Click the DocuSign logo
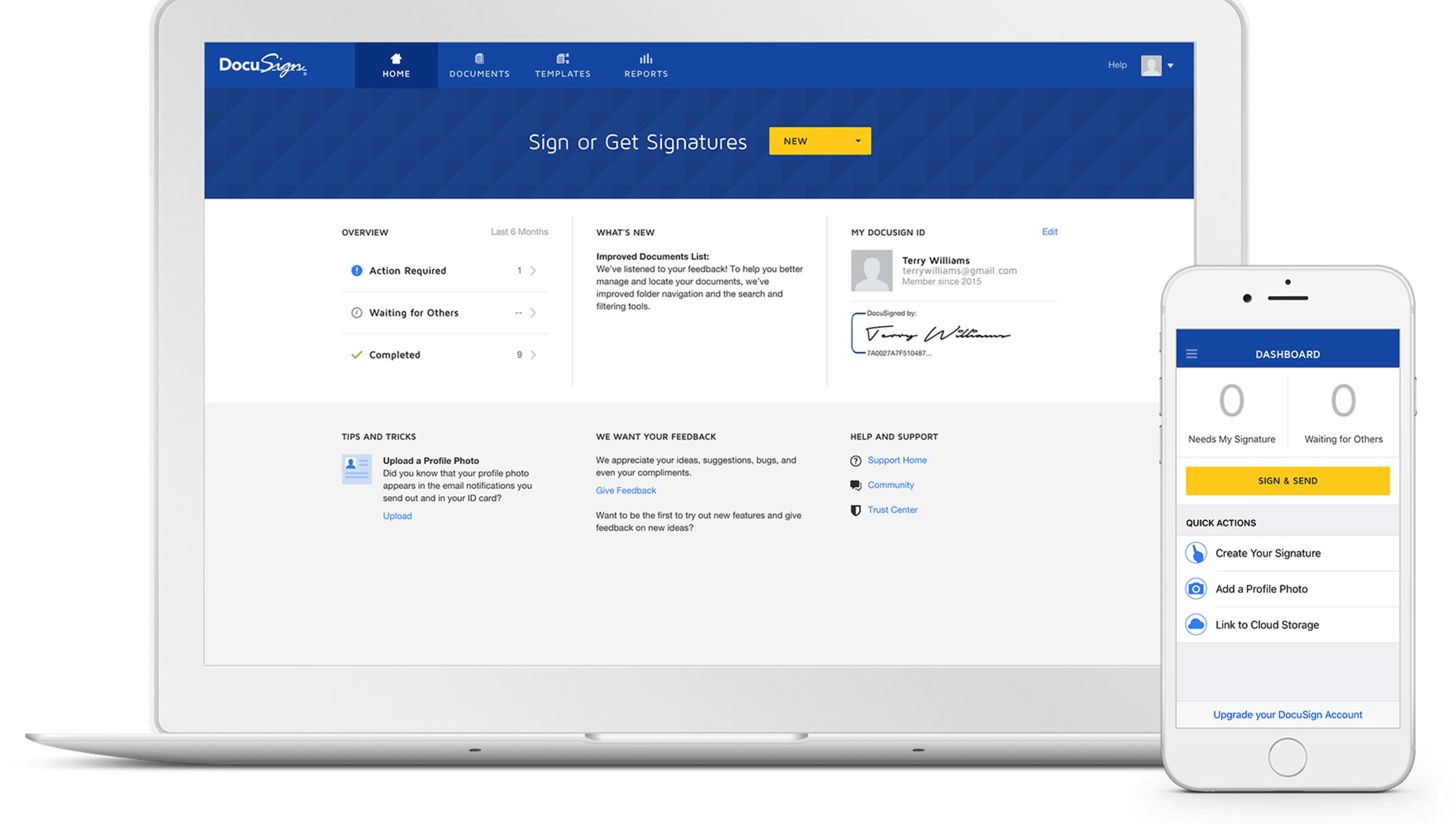Viewport: 1456px width, 824px height. coord(262,66)
